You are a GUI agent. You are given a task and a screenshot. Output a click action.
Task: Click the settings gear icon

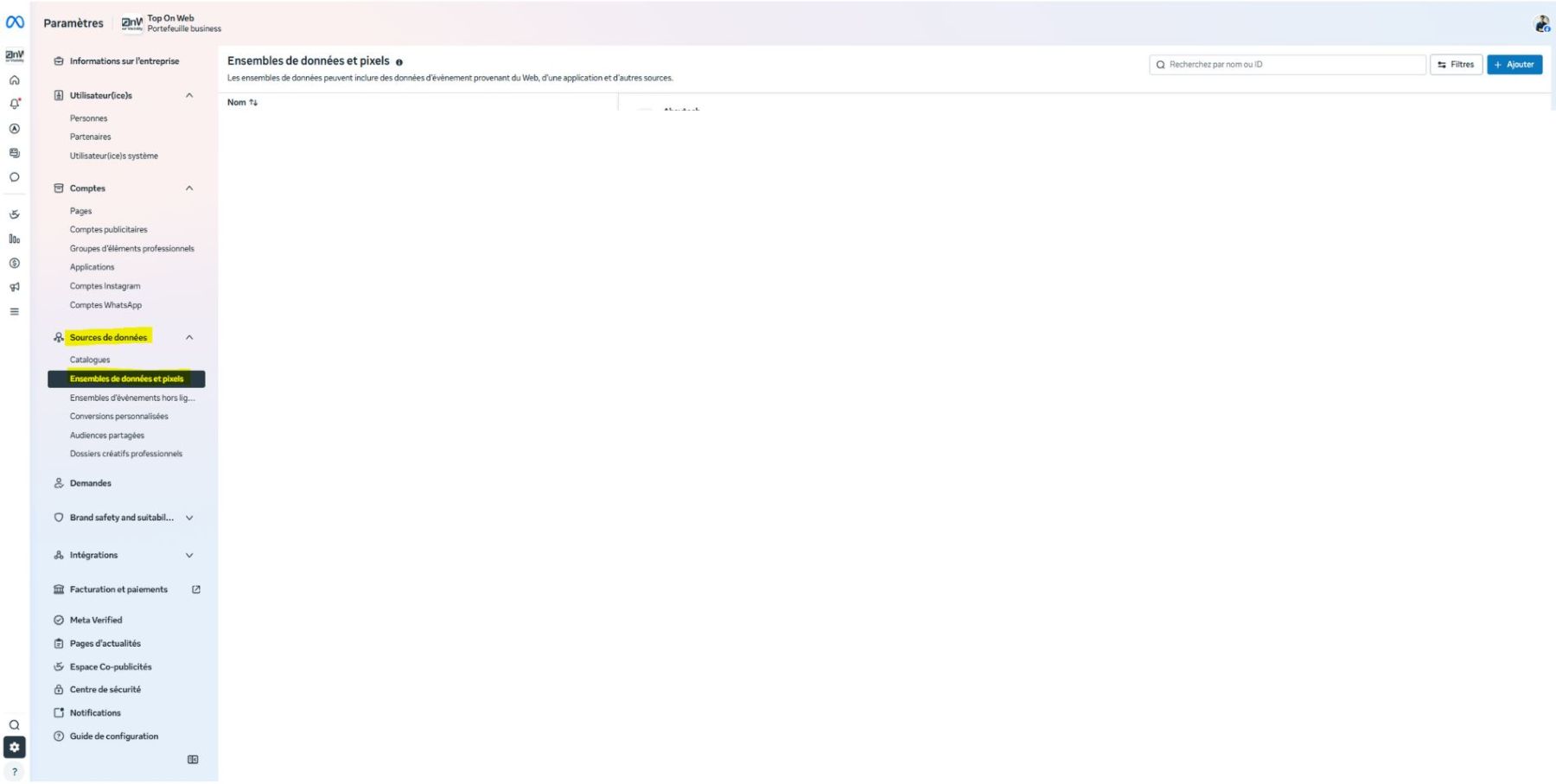coord(15,748)
